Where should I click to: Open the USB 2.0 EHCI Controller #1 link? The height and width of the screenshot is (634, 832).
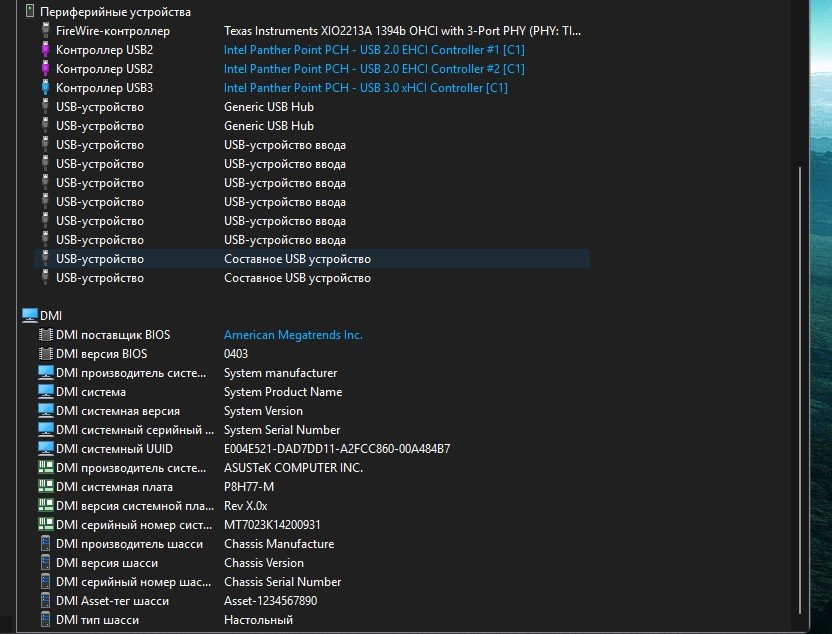coord(374,50)
